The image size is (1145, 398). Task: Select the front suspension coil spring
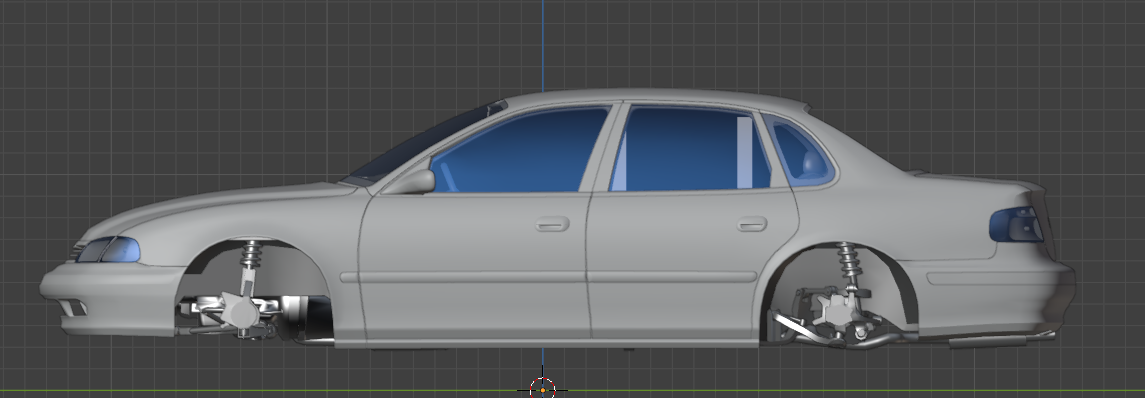tap(251, 254)
